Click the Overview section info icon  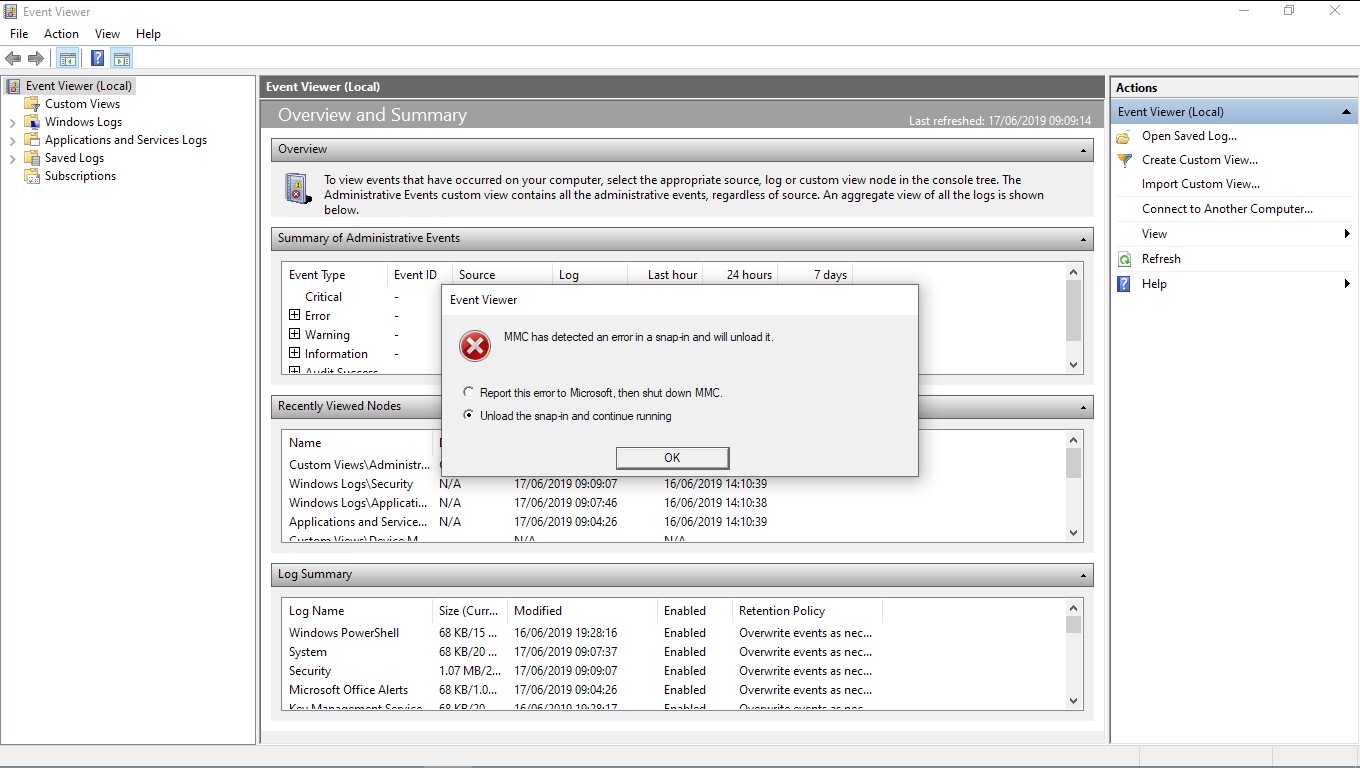coord(298,188)
